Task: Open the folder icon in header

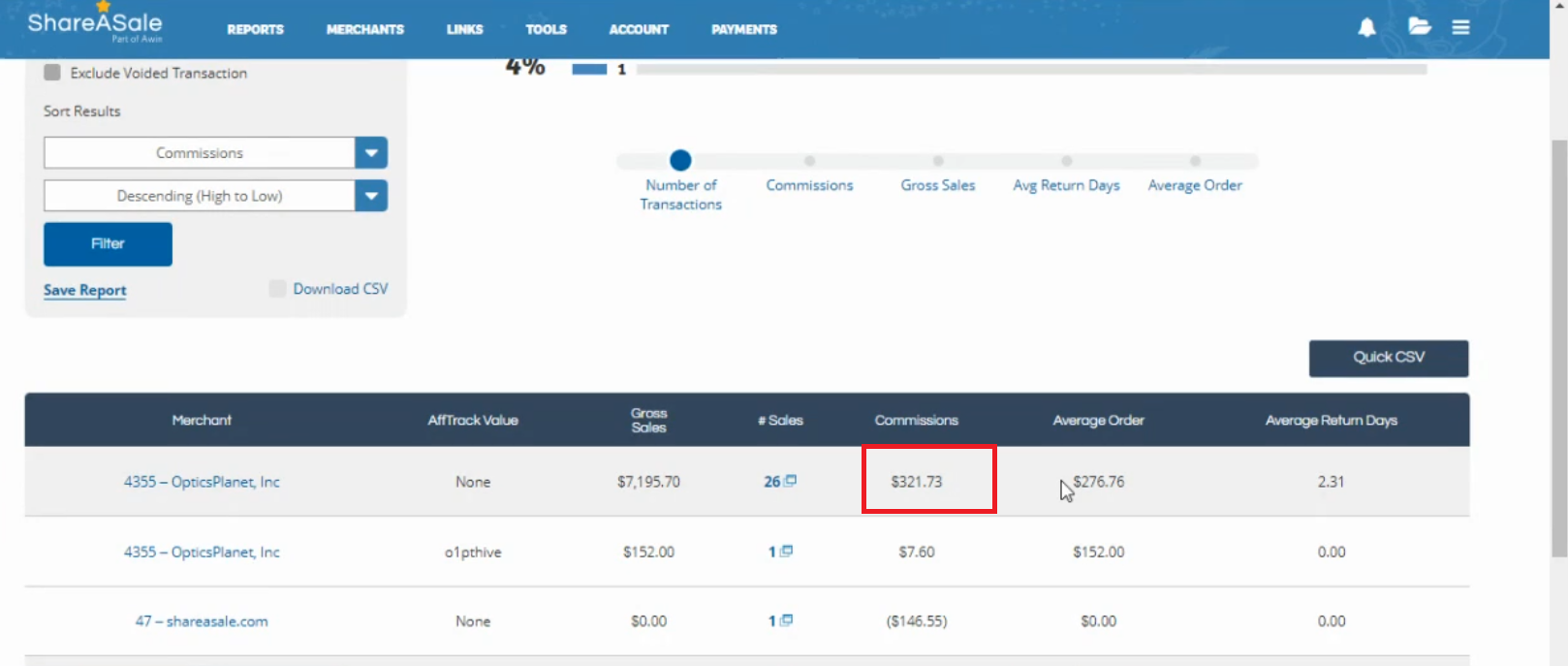Action: coord(1420,27)
